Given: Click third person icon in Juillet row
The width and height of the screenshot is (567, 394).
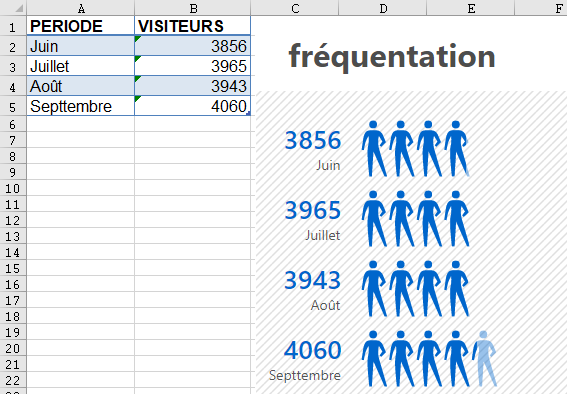Looking at the screenshot, I should pos(429,219).
